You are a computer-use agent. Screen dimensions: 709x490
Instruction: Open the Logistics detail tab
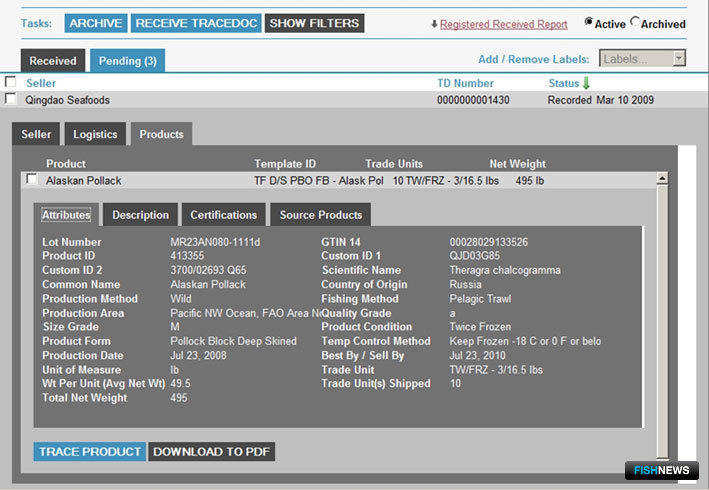[95, 134]
